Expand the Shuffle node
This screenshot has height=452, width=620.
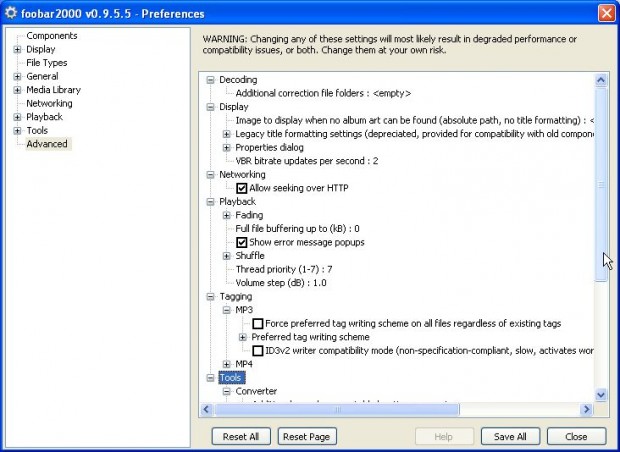pos(227,256)
